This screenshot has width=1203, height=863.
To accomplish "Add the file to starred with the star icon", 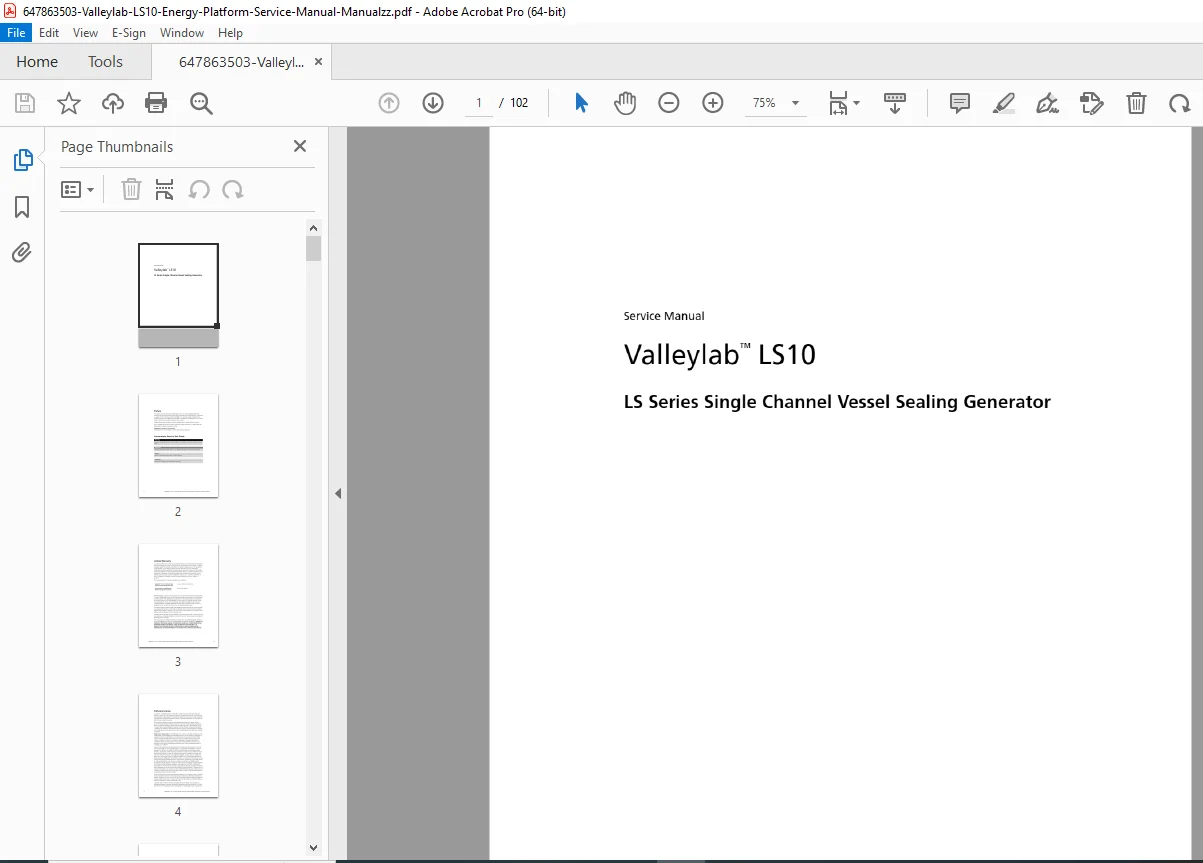I will [x=69, y=103].
